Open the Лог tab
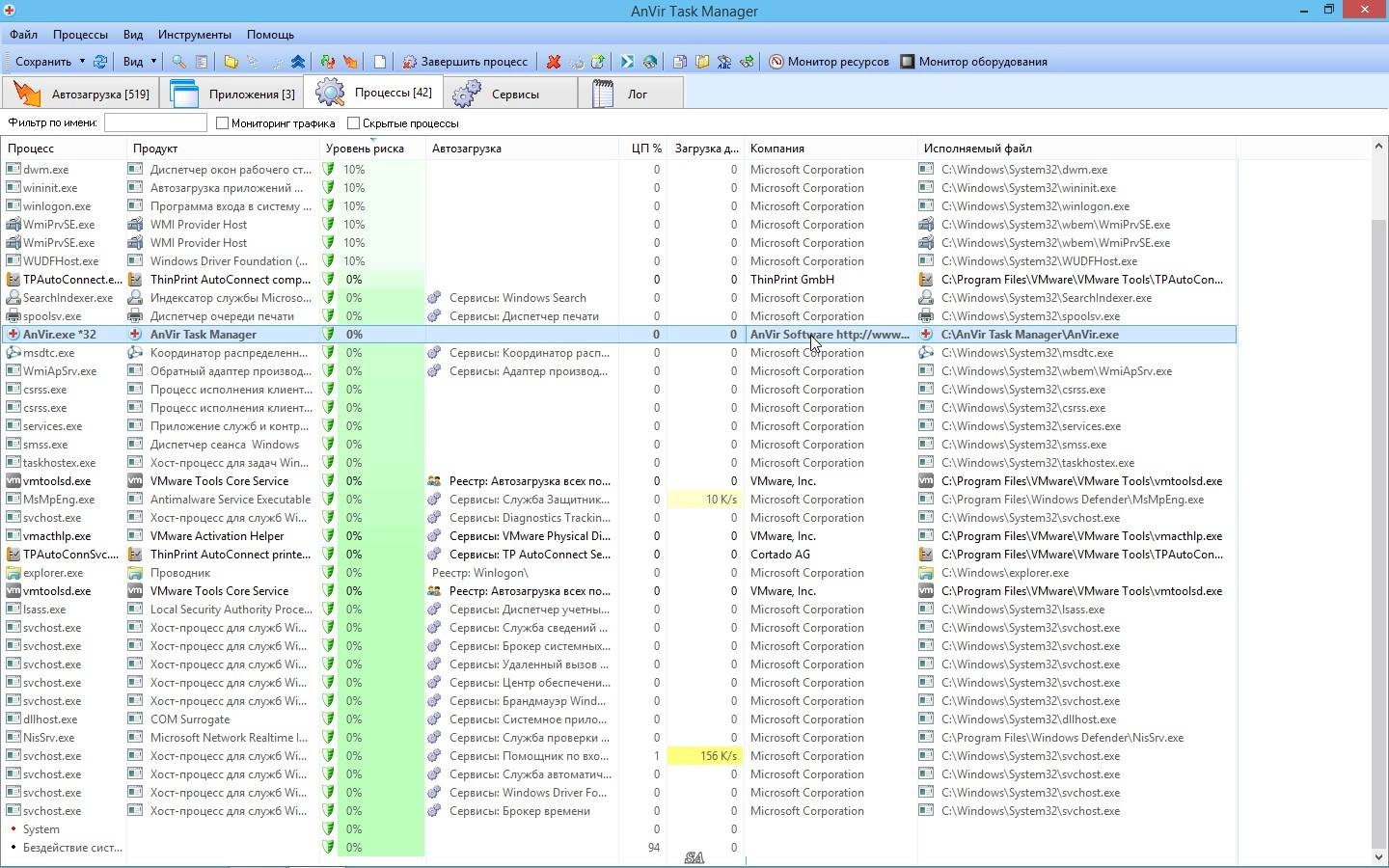The height and width of the screenshot is (868, 1389). (x=631, y=94)
